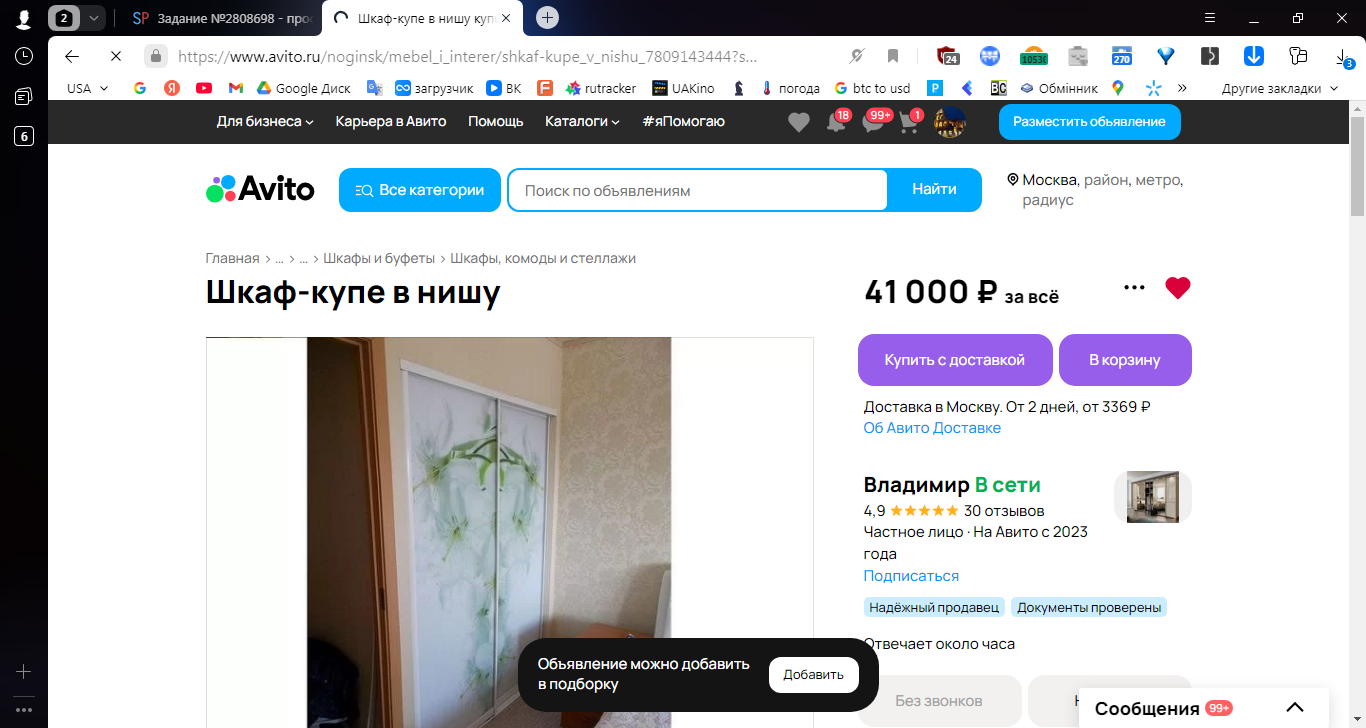Viewport: 1366px width, 728px height.
Task: Show hidden bookmarks with the » chevron
Action: [1182, 88]
